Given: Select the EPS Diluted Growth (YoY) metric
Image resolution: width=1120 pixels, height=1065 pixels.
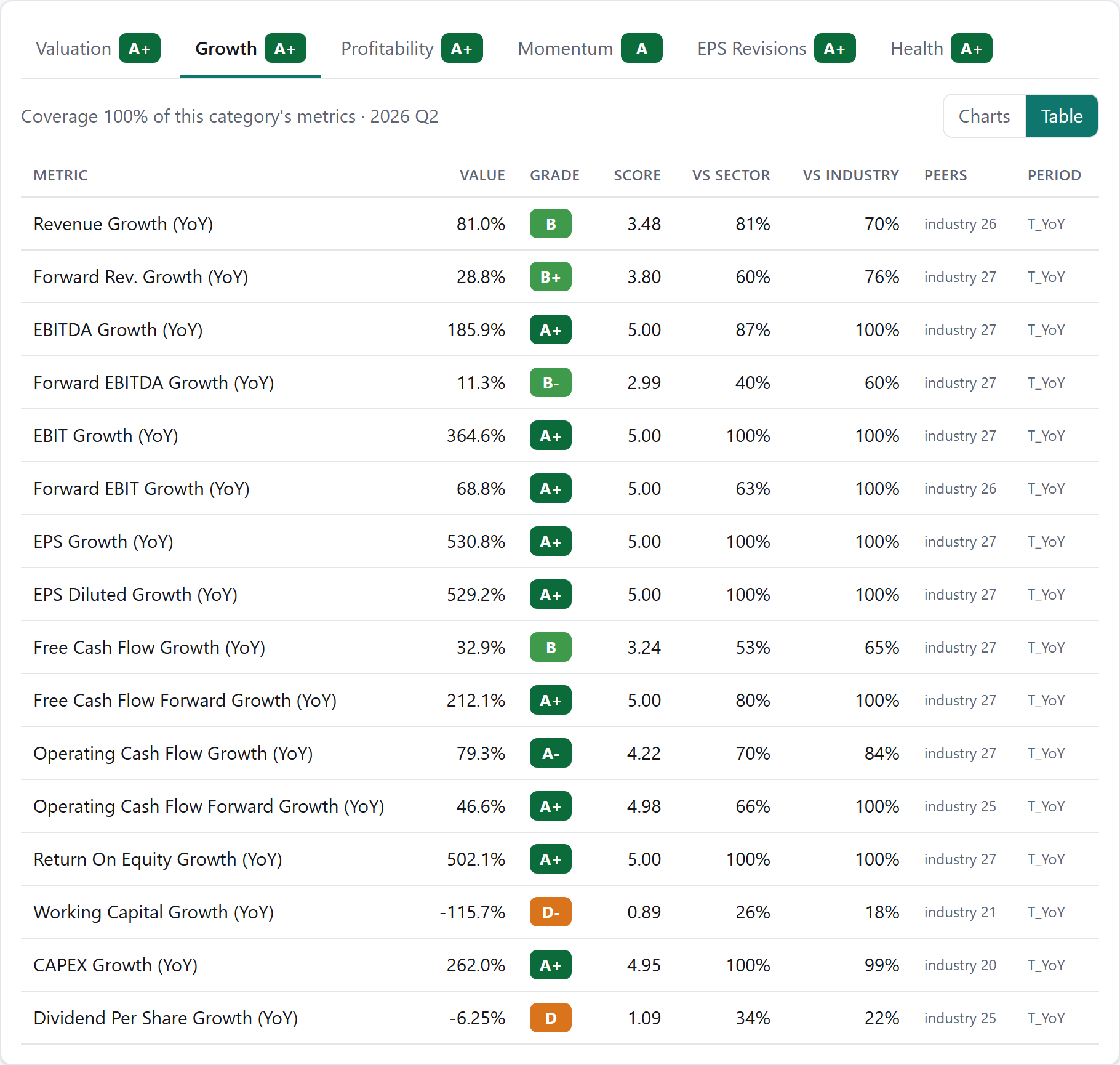Looking at the screenshot, I should coord(135,595).
